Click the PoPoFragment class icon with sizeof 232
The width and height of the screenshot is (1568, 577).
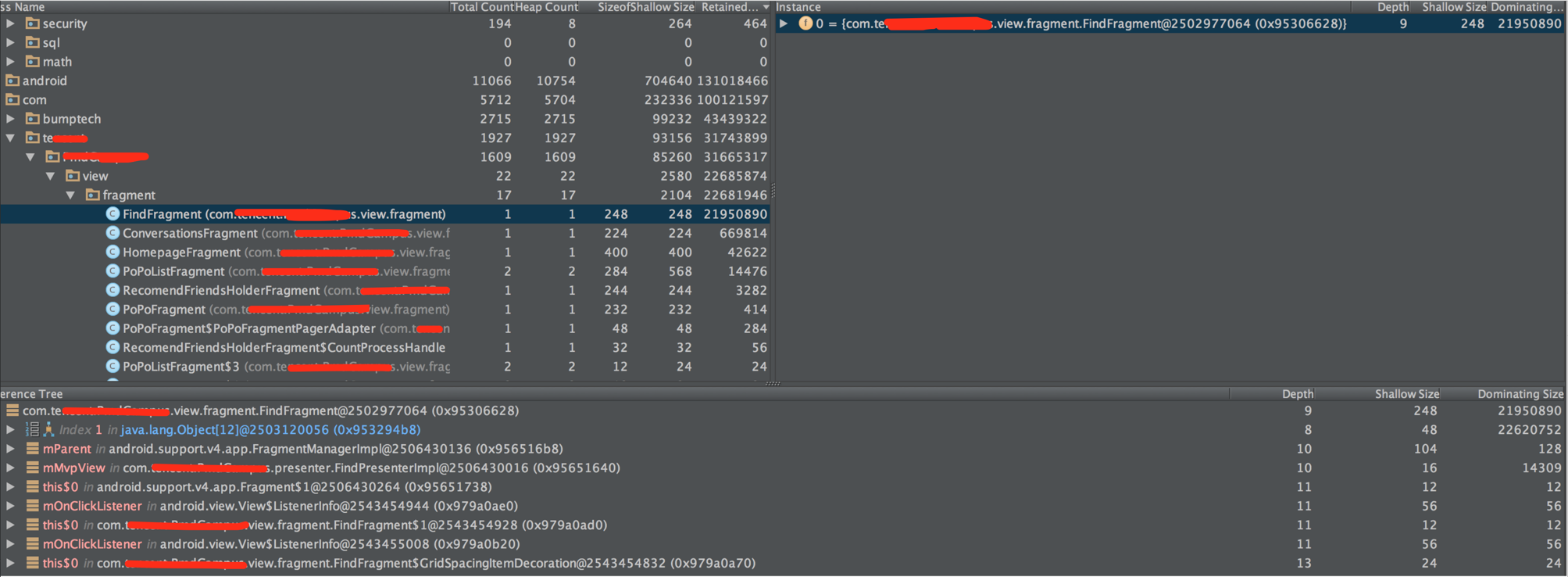113,309
